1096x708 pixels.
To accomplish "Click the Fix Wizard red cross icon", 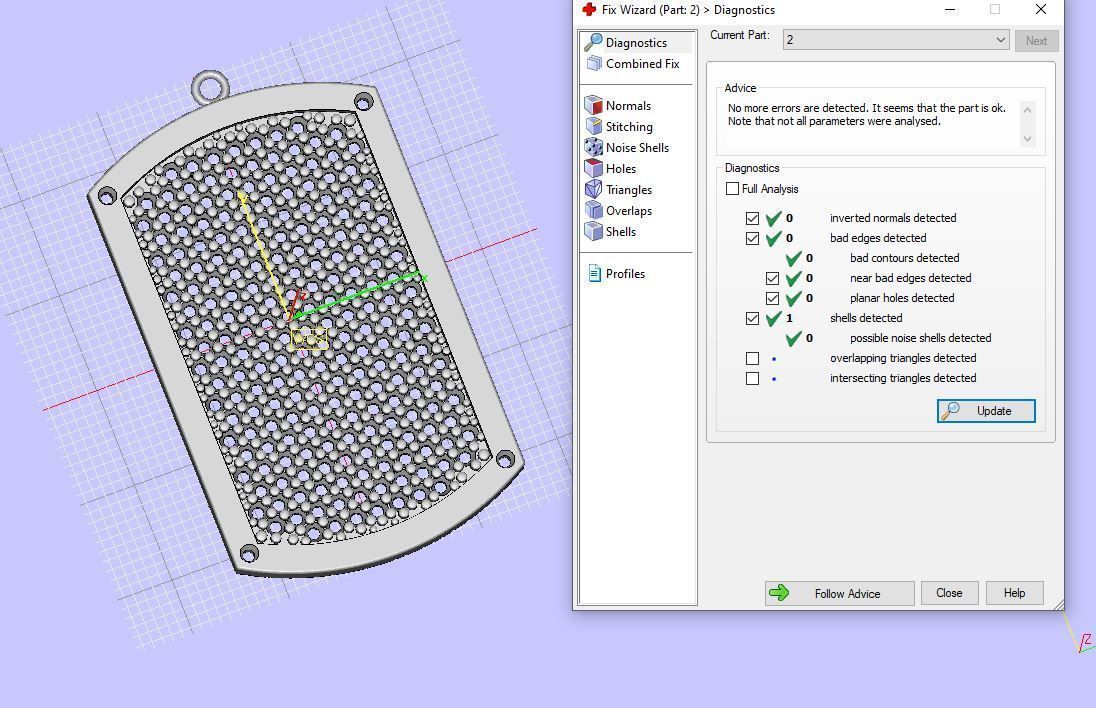I will point(589,9).
